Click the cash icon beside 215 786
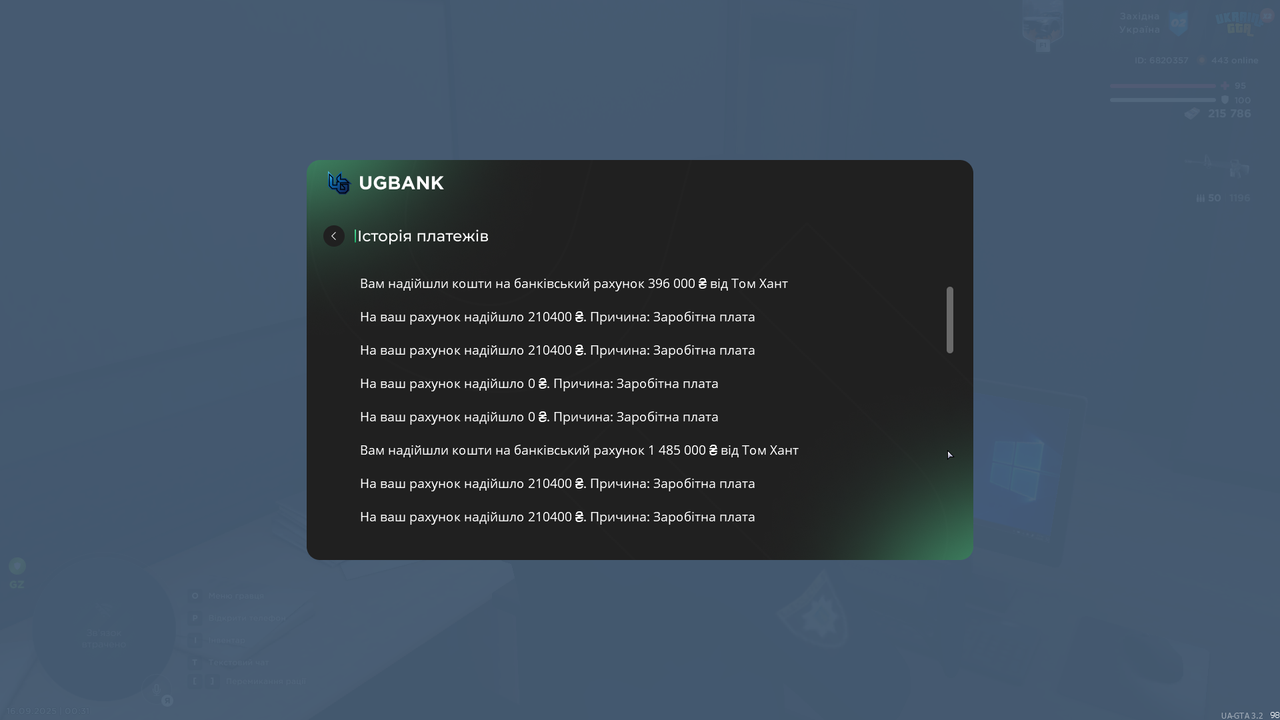Viewport: 1280px width, 720px height. tap(1192, 114)
